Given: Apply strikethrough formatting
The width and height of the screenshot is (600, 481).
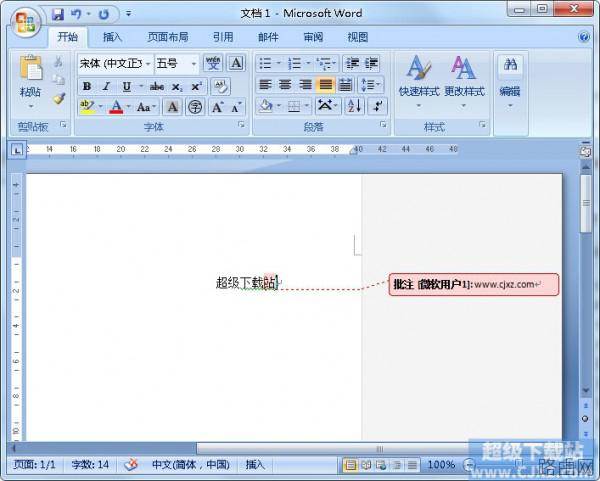Looking at the screenshot, I should [x=157, y=87].
